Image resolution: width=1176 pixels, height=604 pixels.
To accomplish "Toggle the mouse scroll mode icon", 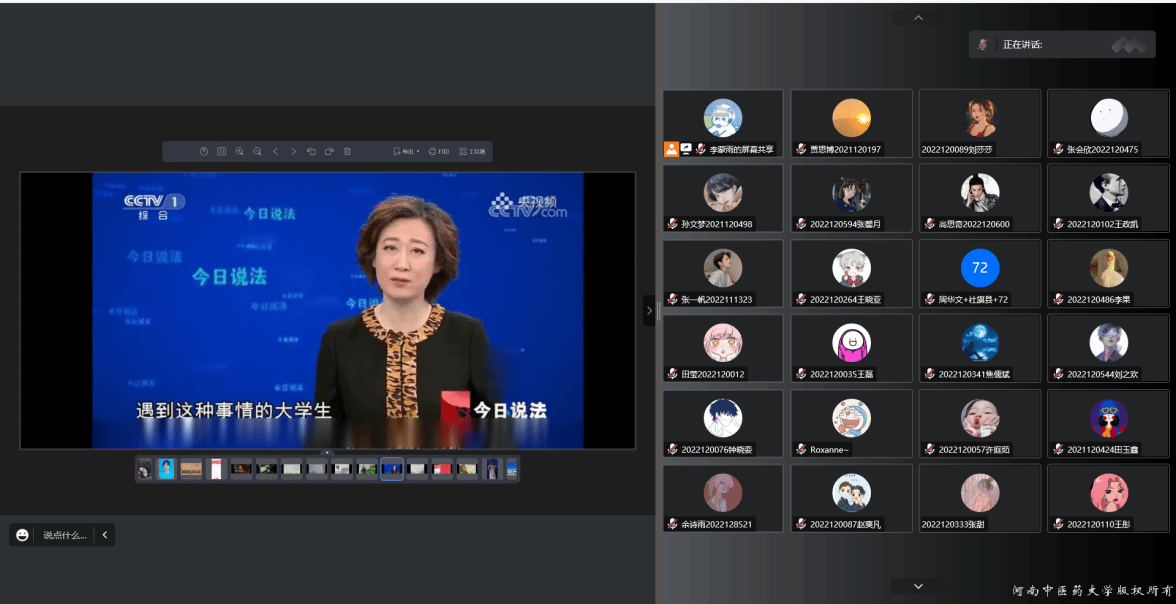I will pos(204,151).
